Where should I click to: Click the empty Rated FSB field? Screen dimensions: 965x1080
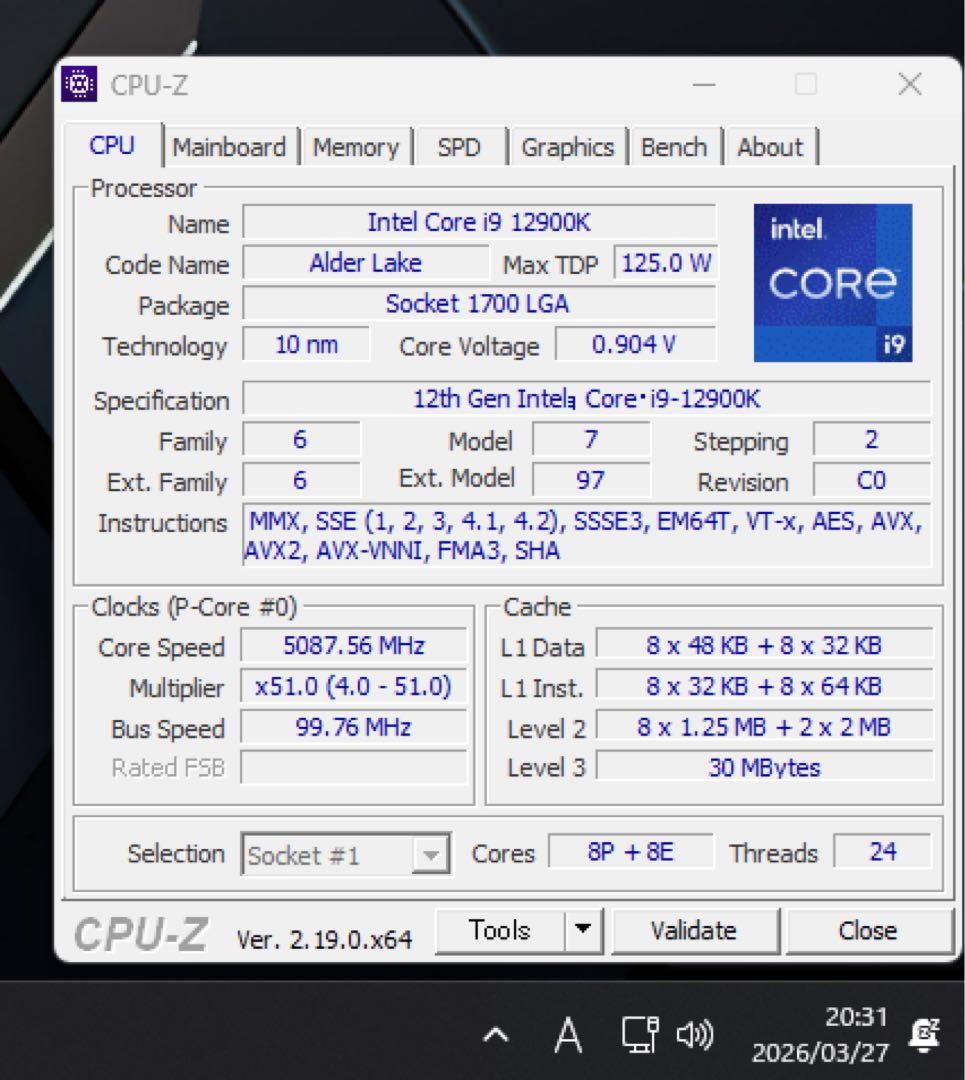tap(353, 767)
